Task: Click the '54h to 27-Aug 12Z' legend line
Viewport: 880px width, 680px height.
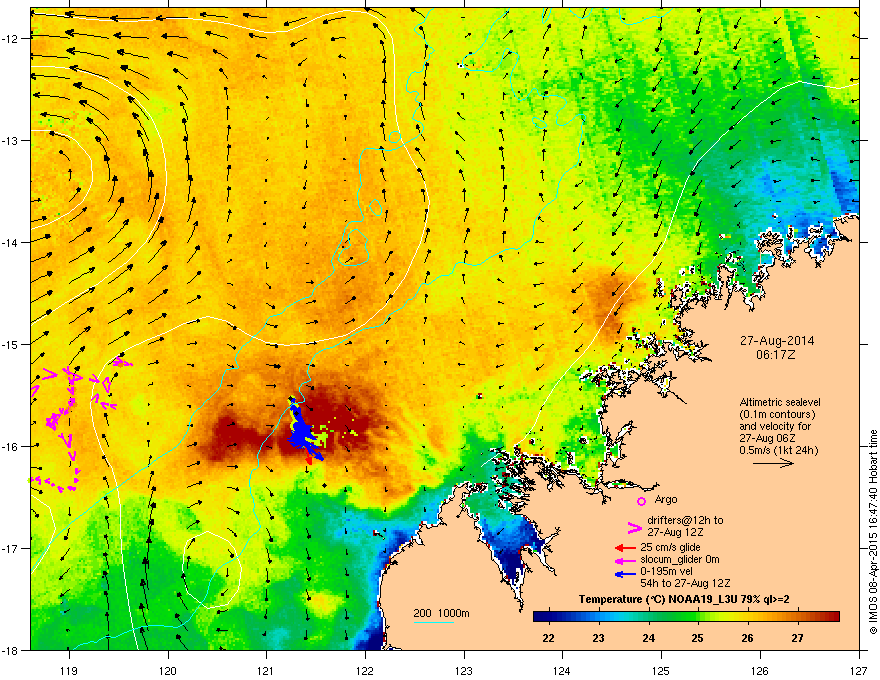Action: pos(685,583)
